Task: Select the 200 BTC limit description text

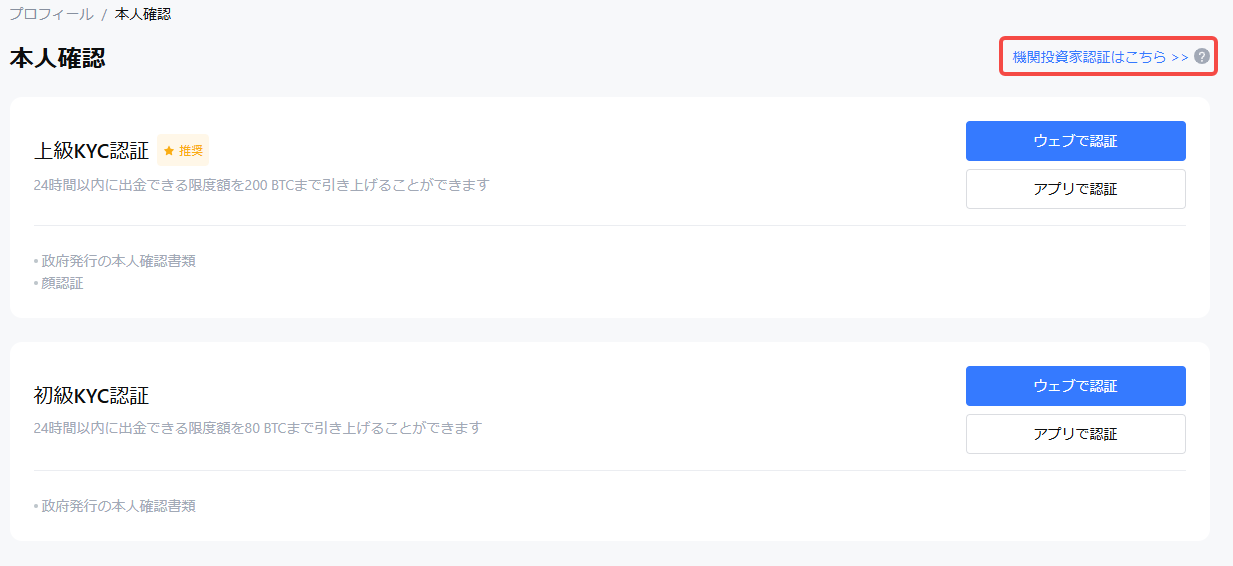Action: pyautogui.click(x=262, y=185)
